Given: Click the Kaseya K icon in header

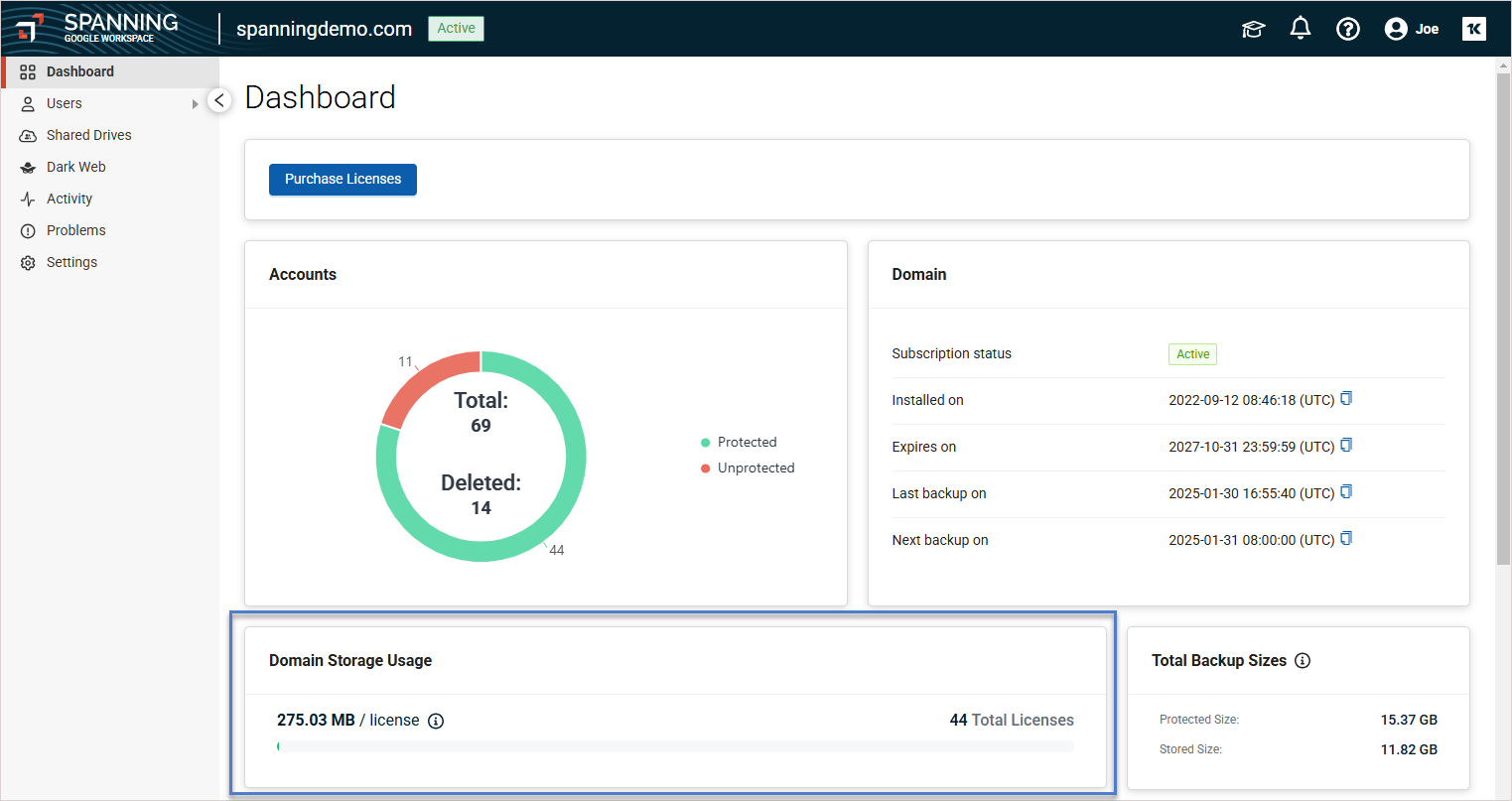Looking at the screenshot, I should 1473,29.
